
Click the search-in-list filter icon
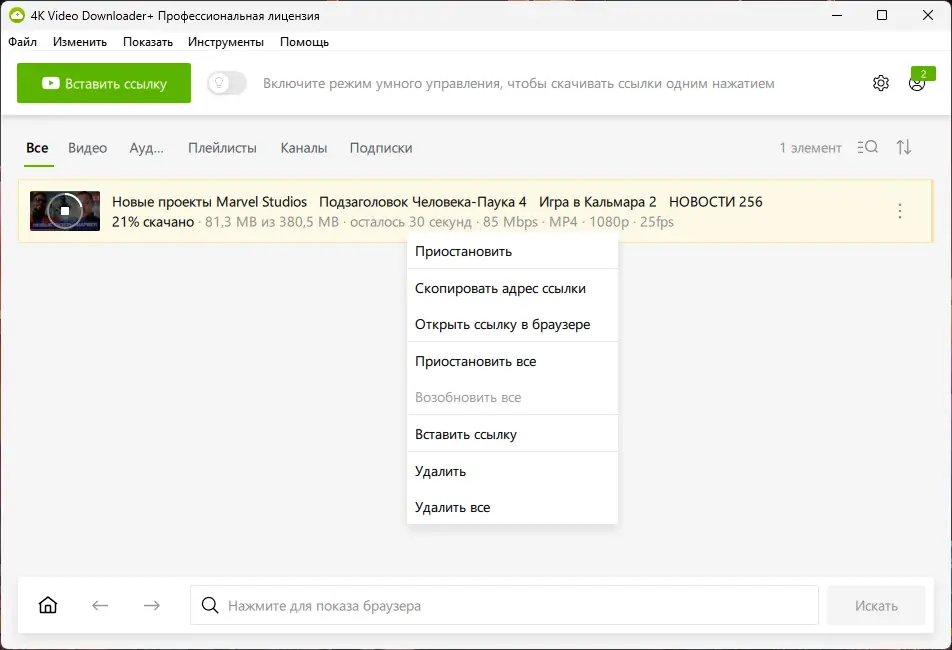click(x=867, y=147)
